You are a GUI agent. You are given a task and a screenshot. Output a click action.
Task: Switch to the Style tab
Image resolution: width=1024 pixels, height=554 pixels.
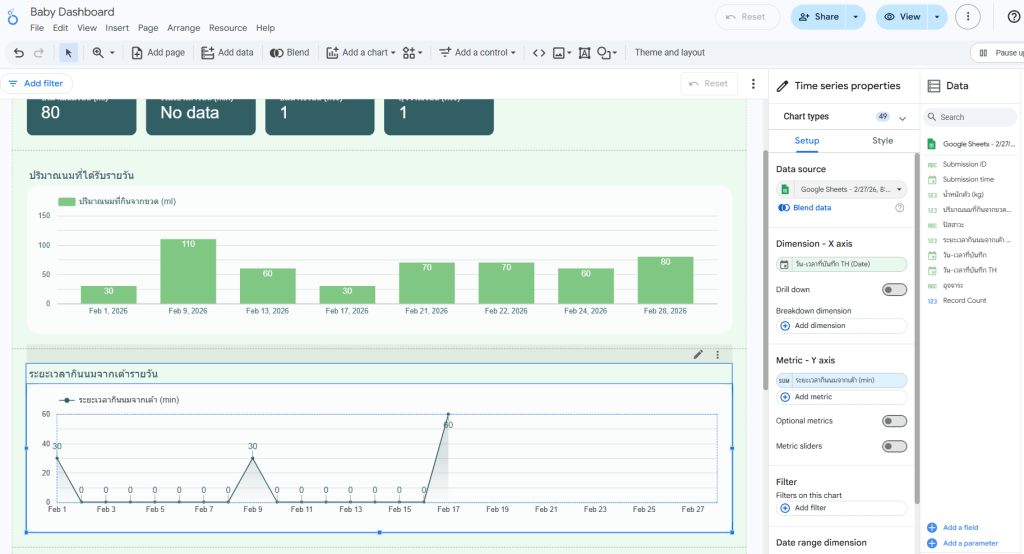[882, 141]
